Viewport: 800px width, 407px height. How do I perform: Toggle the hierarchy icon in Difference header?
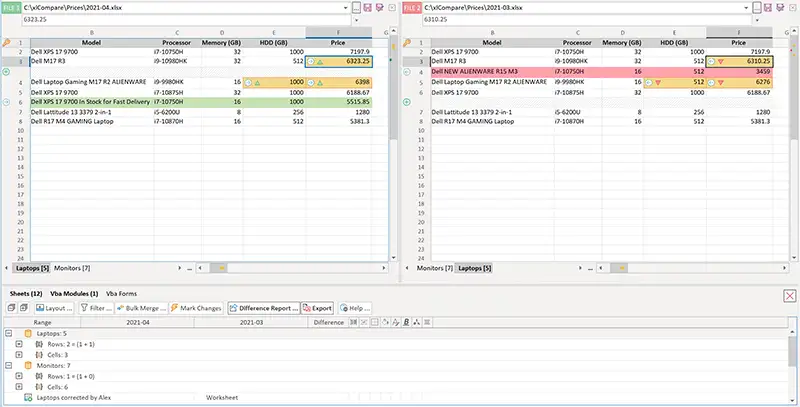tap(417, 322)
